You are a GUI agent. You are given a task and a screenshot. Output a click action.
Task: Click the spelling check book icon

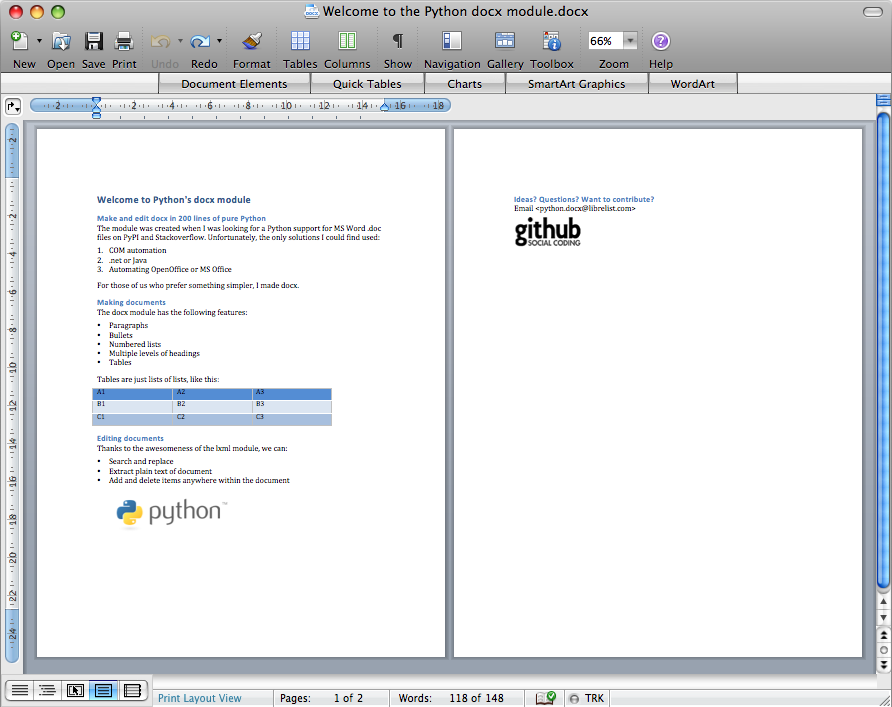[x=545, y=697]
